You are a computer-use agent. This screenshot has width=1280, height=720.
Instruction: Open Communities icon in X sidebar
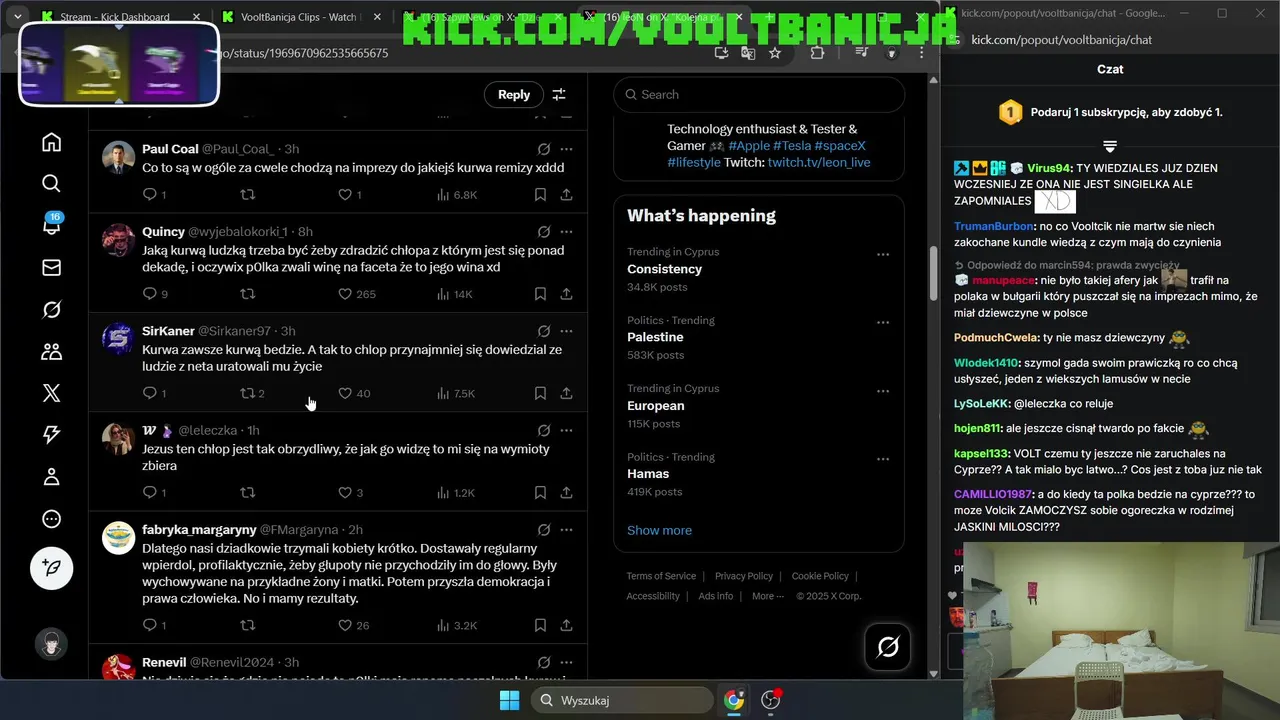coord(51,352)
